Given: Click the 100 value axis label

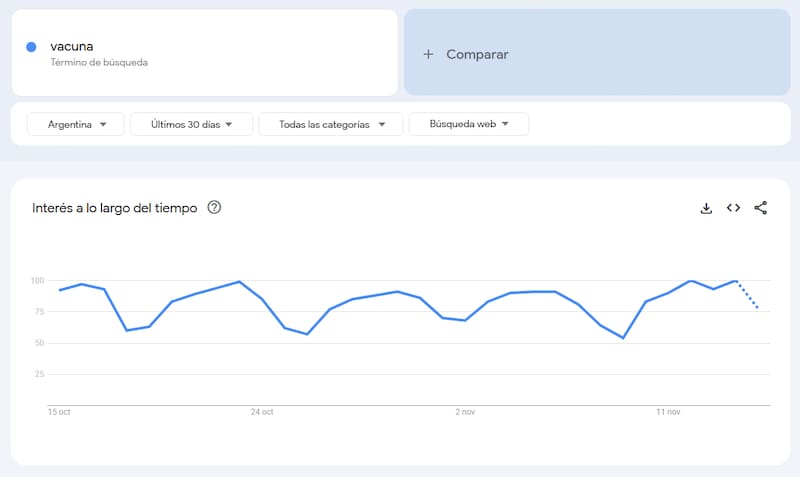Looking at the screenshot, I should (38, 280).
